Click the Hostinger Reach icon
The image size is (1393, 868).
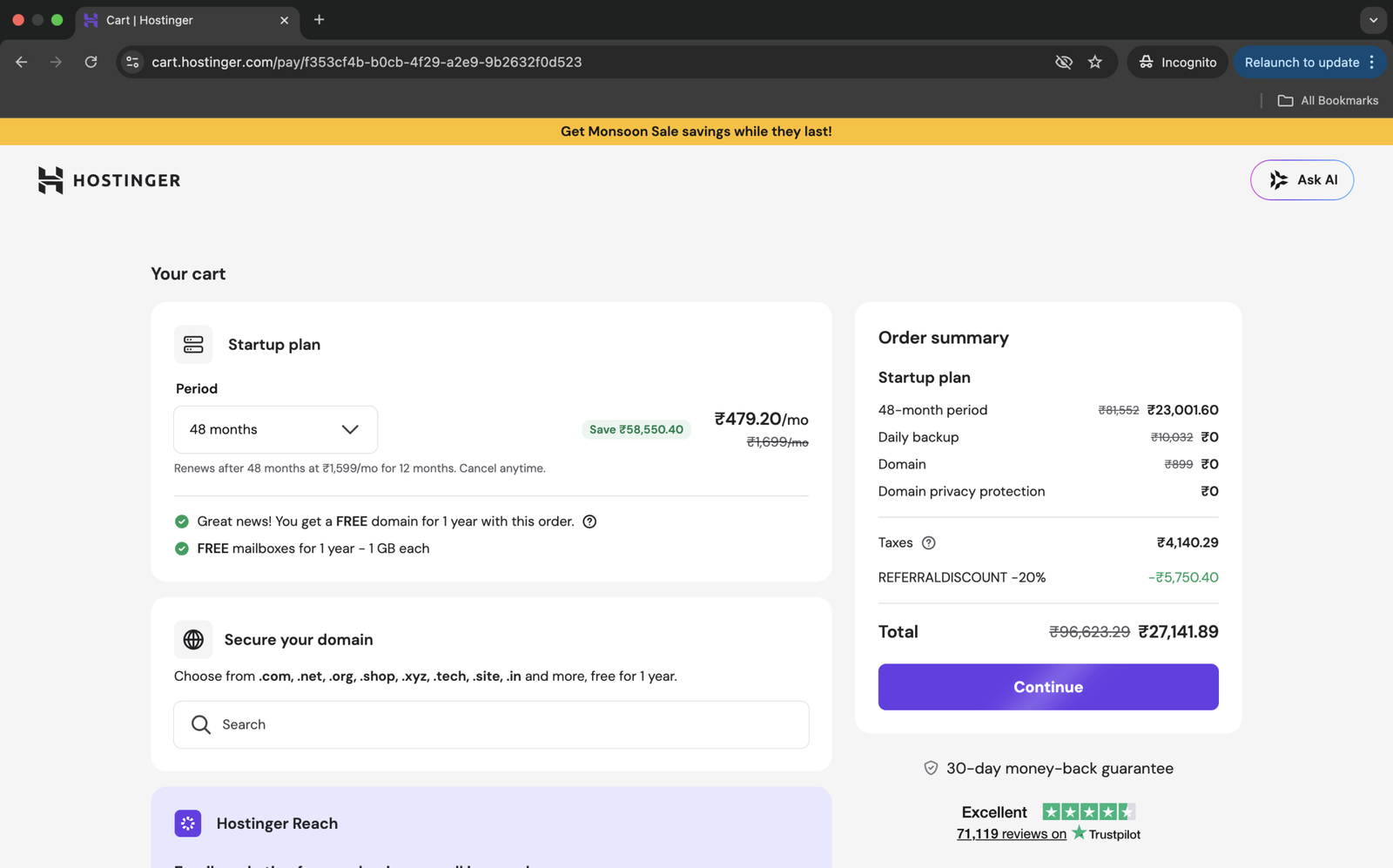[188, 824]
